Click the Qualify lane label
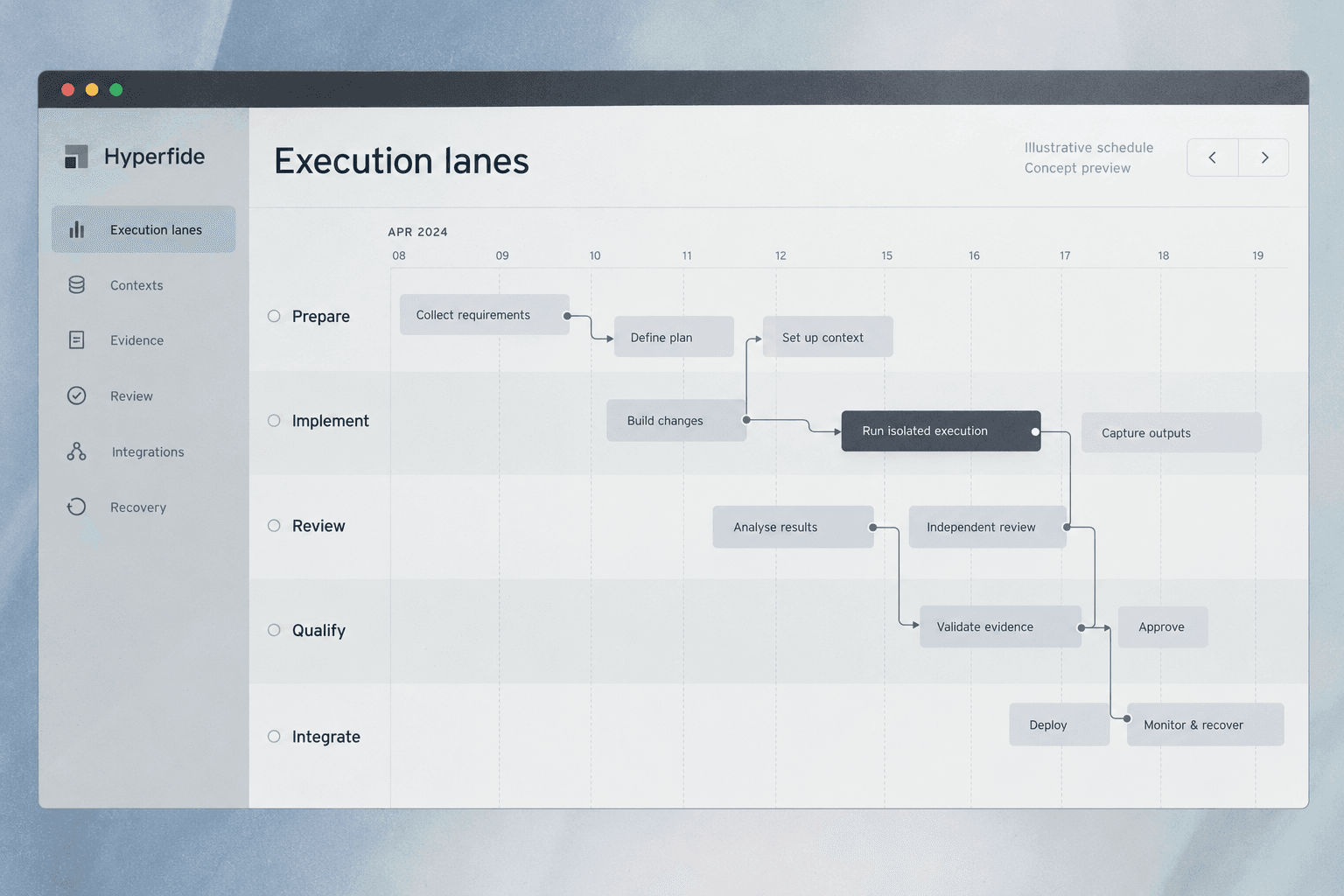This screenshot has width=1344, height=896. click(319, 631)
